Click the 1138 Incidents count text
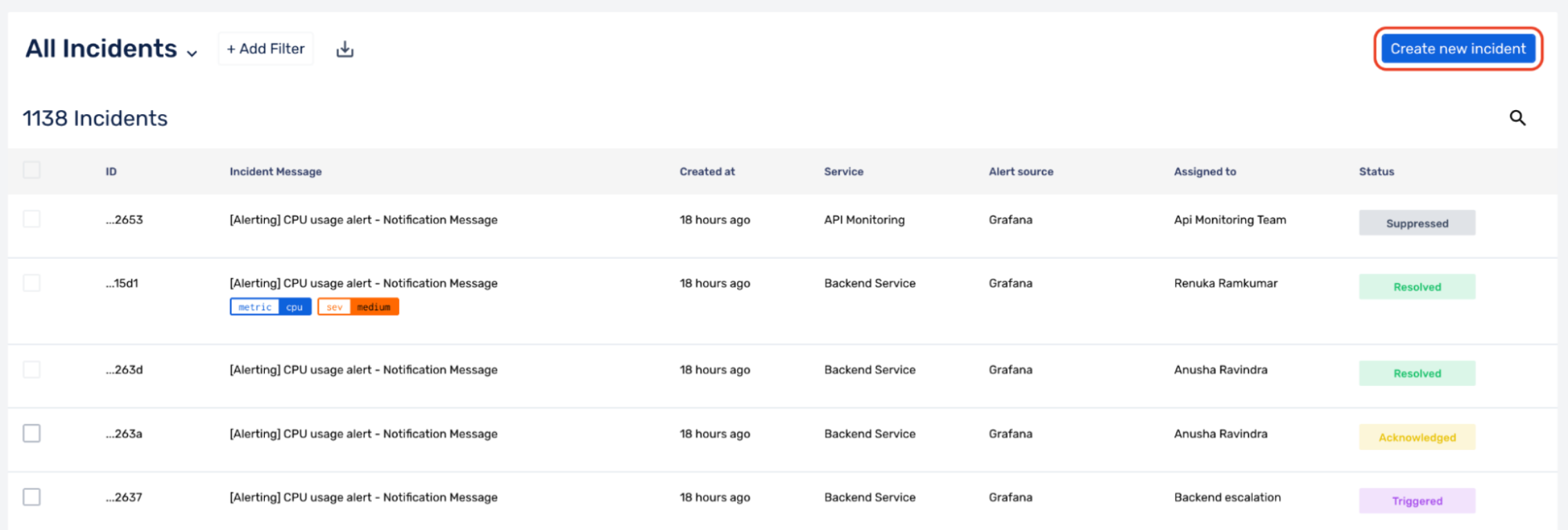Viewport: 1568px width, 530px height. 95,118
